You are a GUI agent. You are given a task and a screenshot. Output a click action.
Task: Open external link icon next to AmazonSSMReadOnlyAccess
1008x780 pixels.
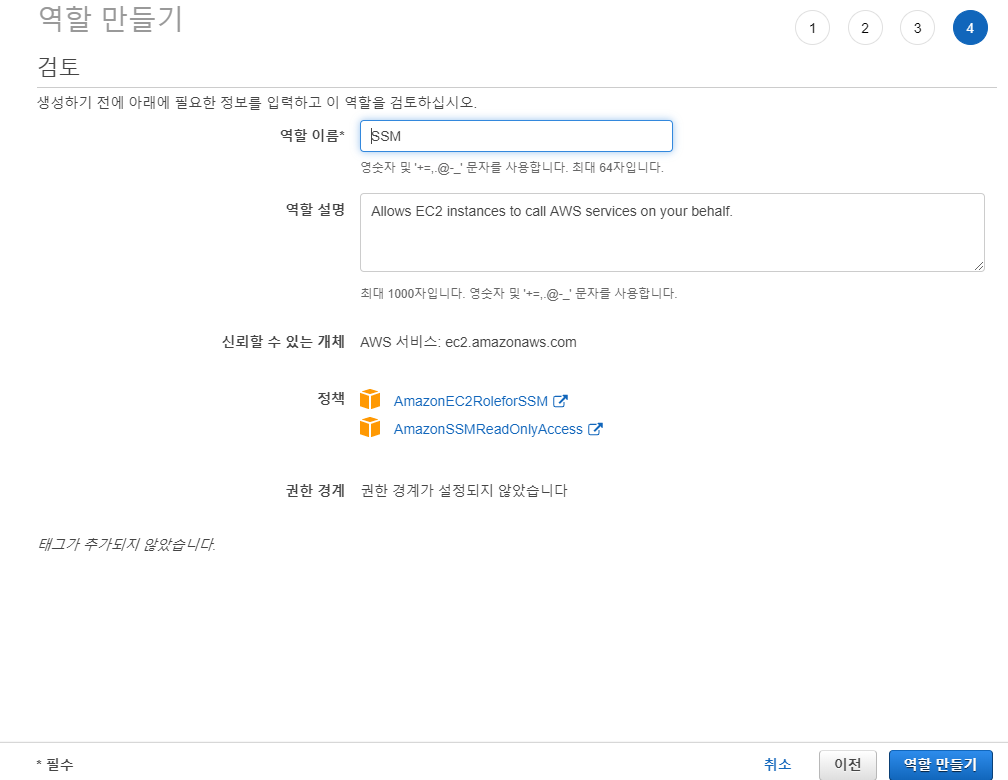595,429
